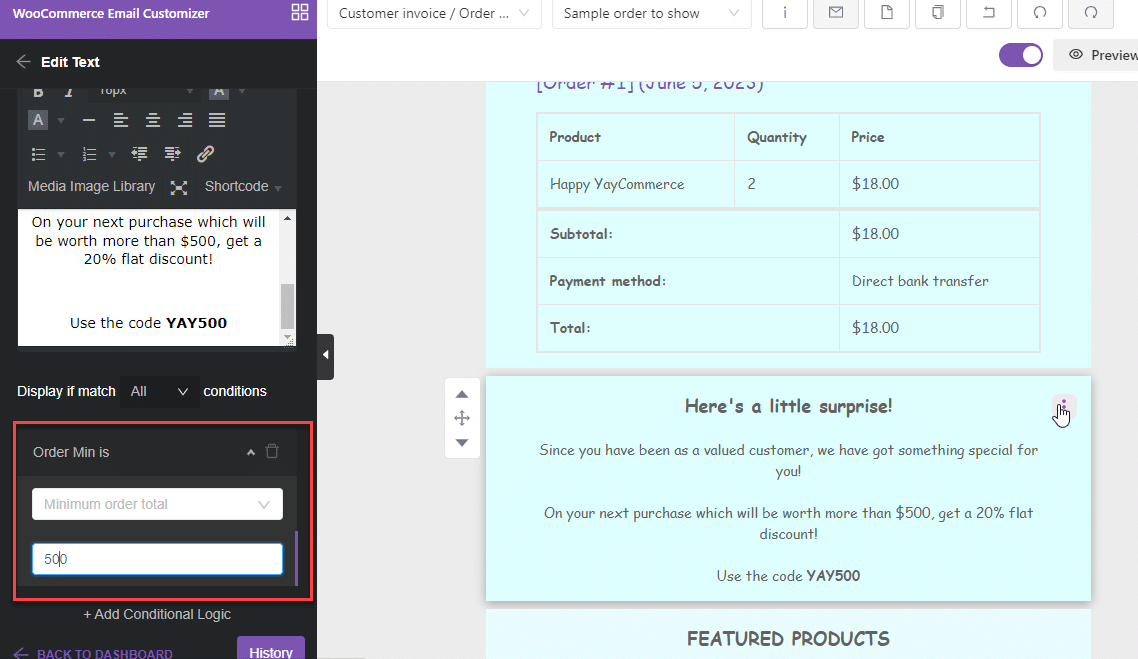Click the undo icon in the top toolbar

click(x=988, y=14)
